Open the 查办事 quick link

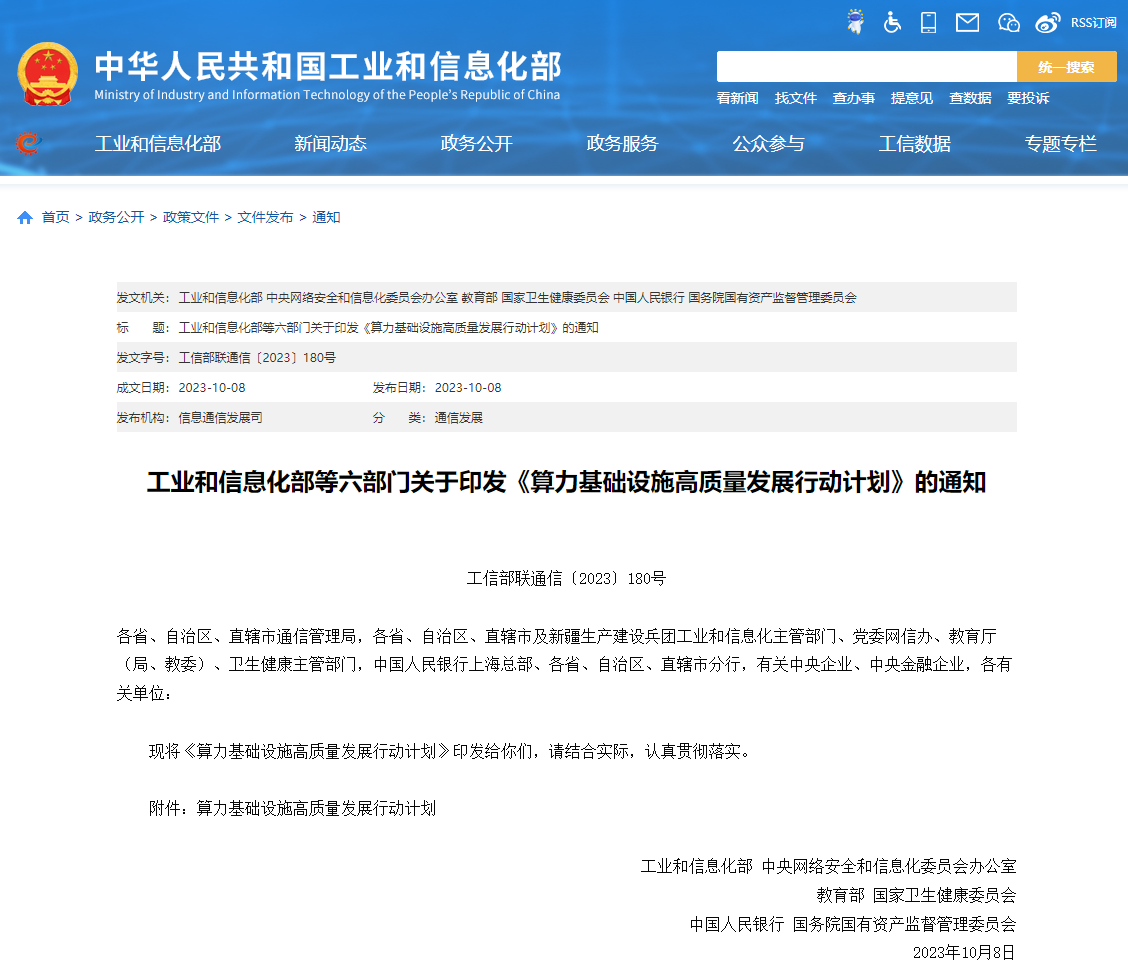[x=854, y=98]
